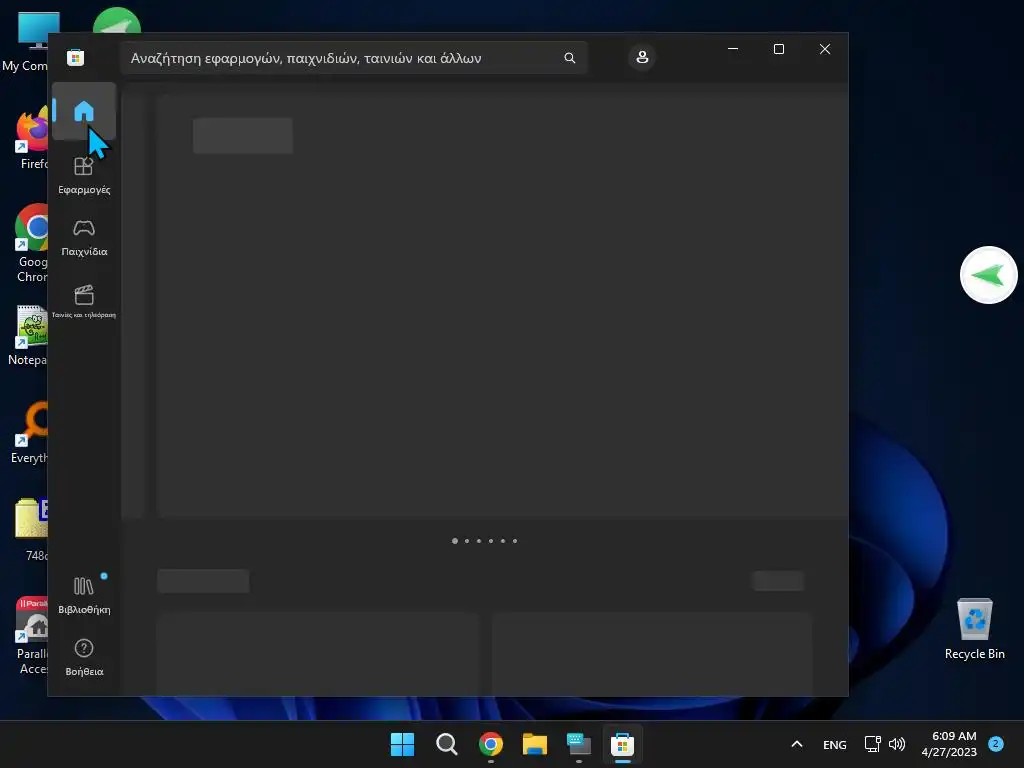This screenshot has height=768, width=1024.
Task: Maximize the Microsoft Store window
Action: [778, 49]
